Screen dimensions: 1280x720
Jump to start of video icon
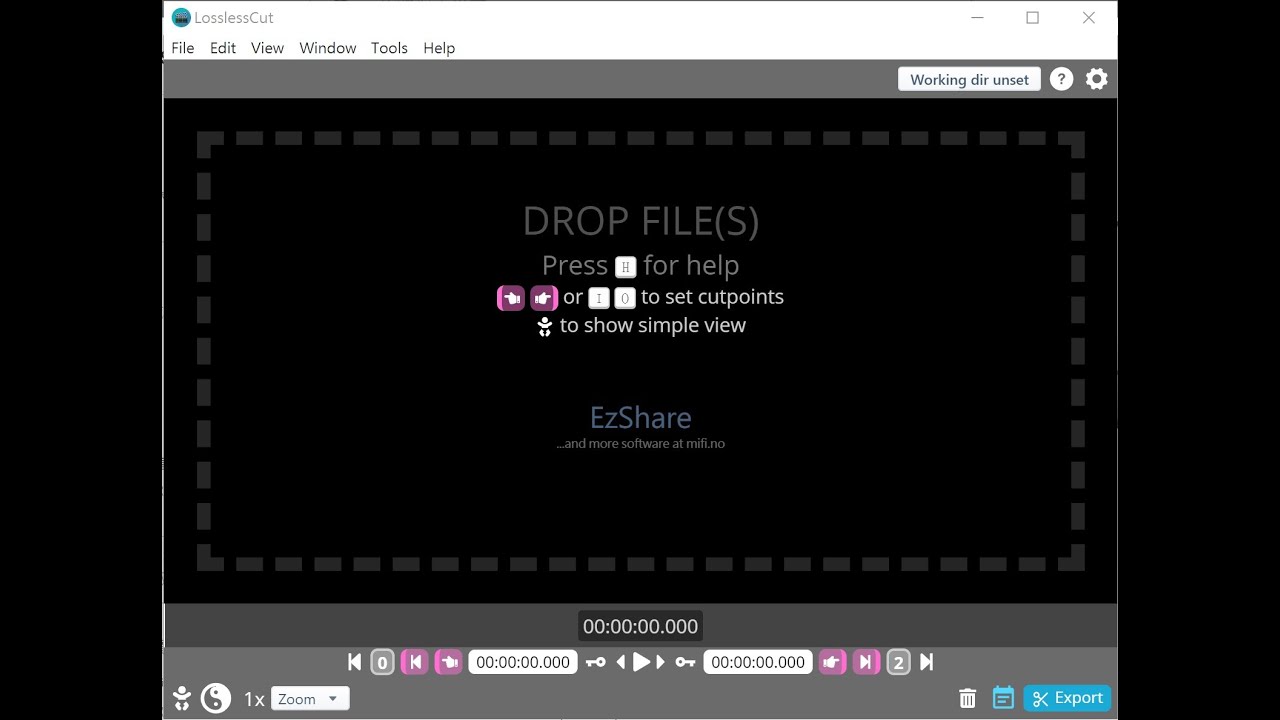354,662
